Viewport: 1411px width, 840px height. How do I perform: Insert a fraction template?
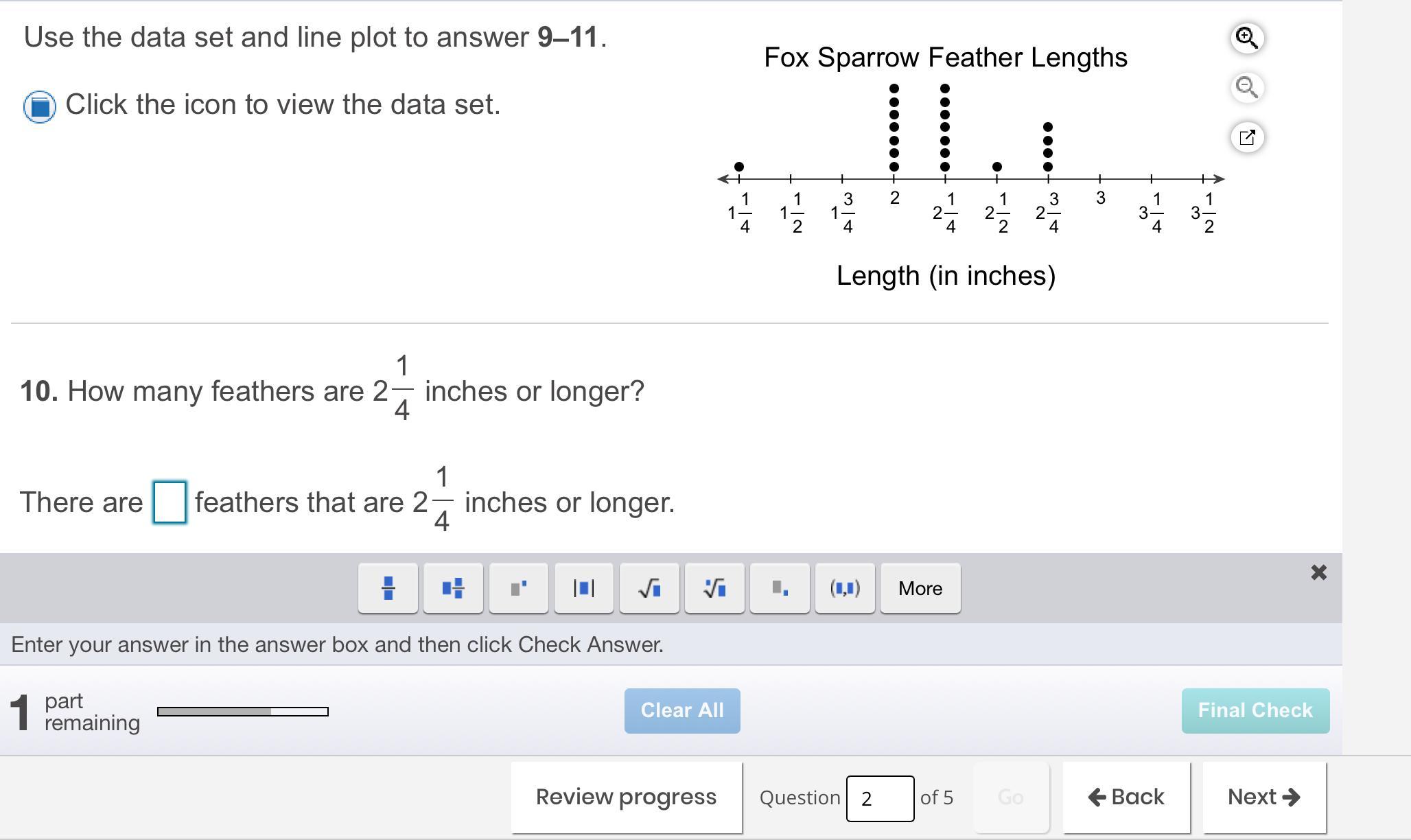tap(388, 588)
